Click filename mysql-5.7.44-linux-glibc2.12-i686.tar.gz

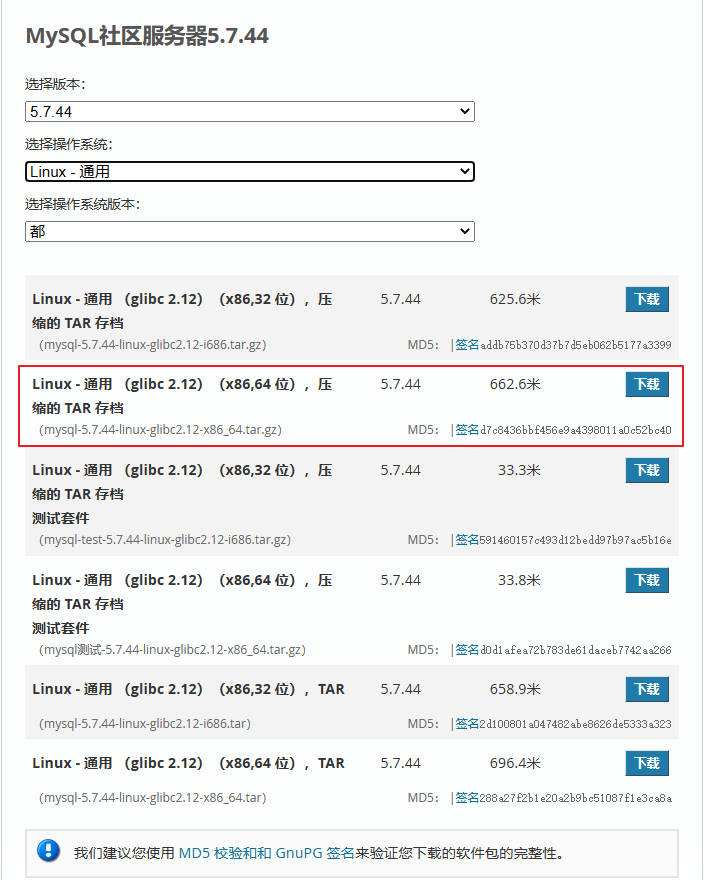click(x=153, y=345)
